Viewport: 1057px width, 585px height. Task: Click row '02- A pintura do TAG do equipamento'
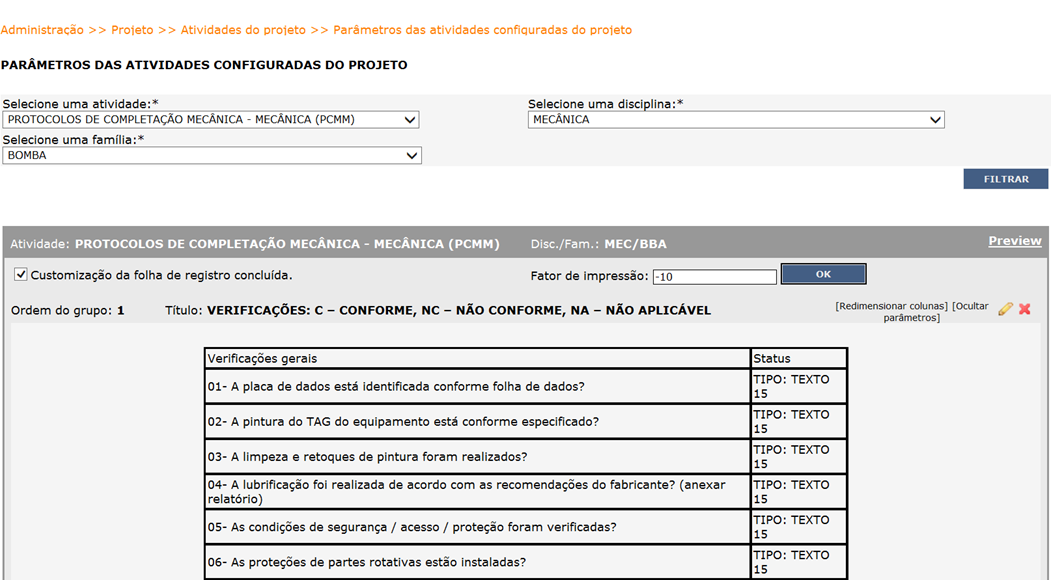[x=477, y=421]
